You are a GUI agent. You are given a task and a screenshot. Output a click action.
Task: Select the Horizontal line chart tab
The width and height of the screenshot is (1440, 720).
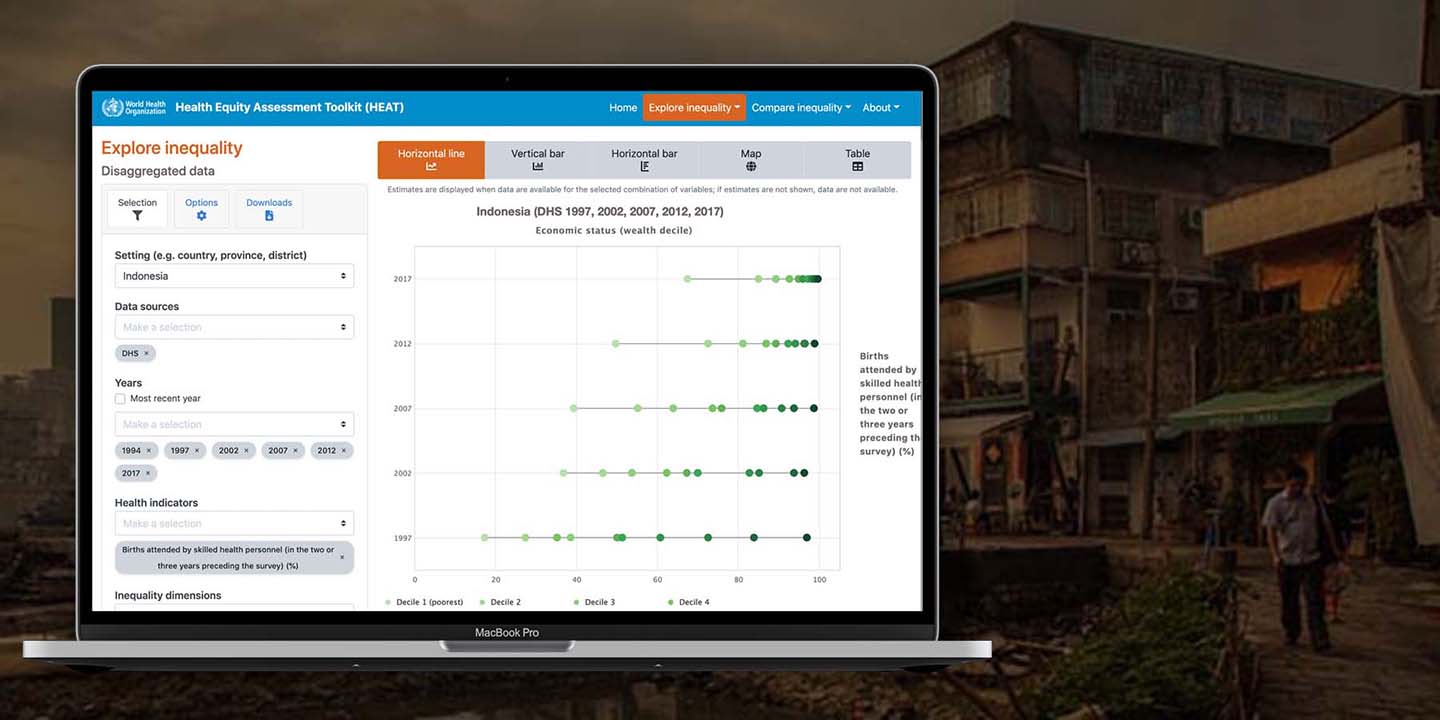pyautogui.click(x=431, y=160)
